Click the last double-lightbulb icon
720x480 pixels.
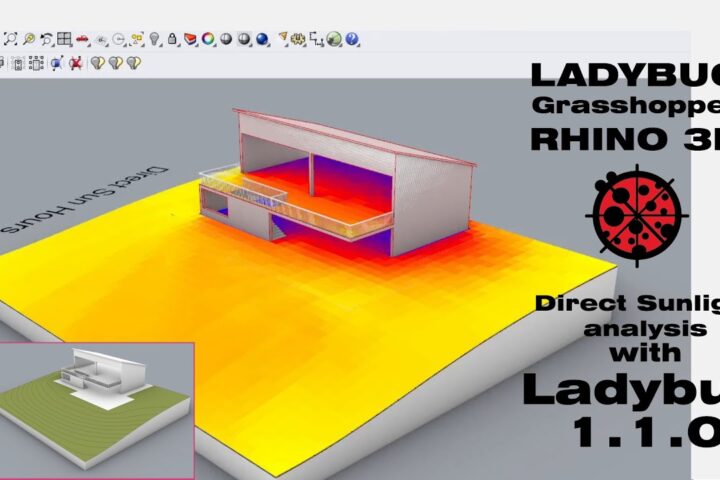tap(133, 63)
